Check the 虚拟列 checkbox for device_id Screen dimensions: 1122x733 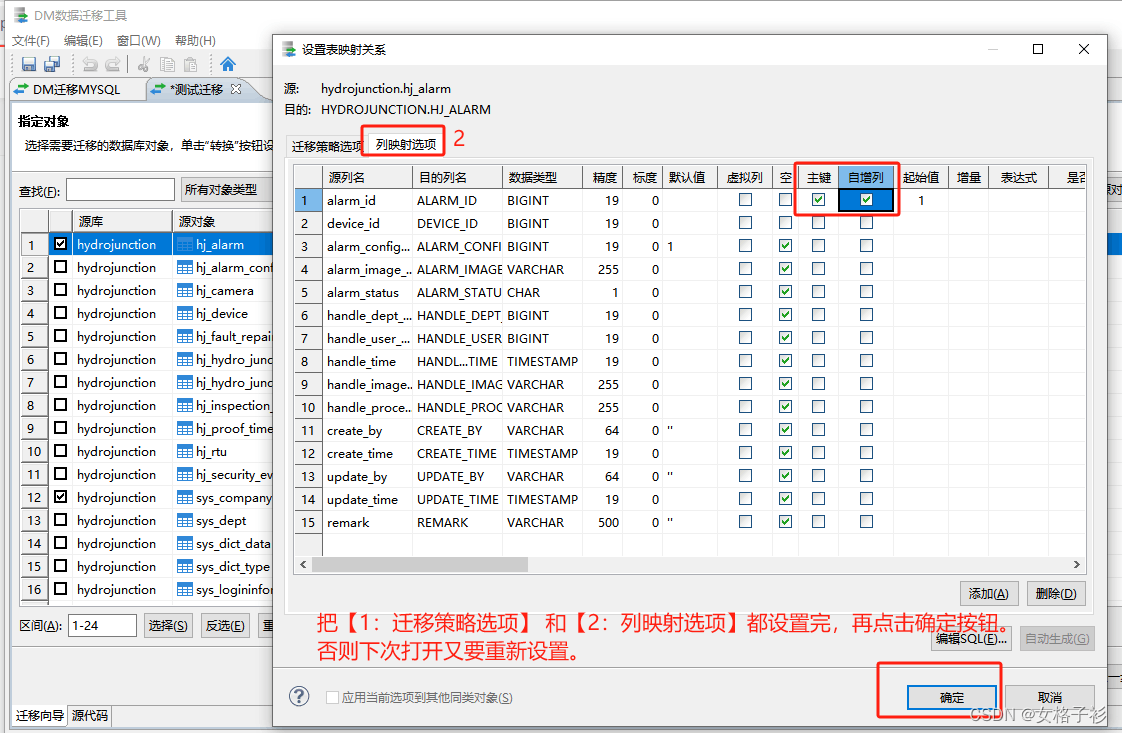(x=746, y=223)
